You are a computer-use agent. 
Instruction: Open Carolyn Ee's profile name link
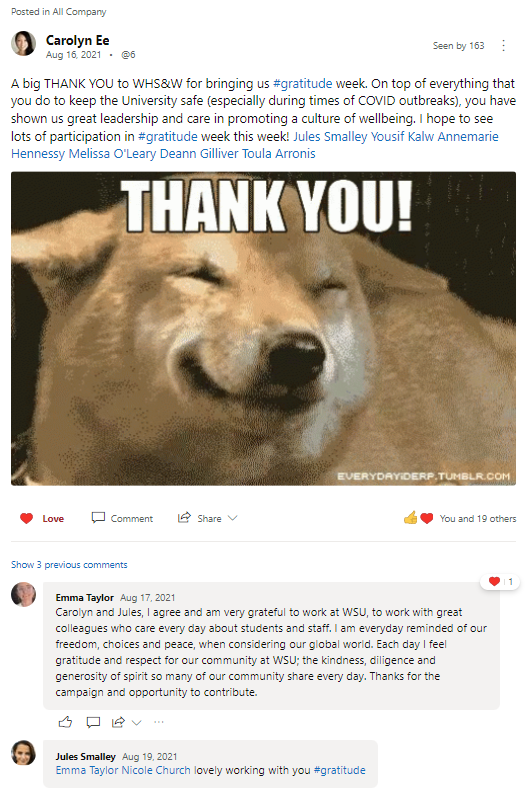coord(78,40)
